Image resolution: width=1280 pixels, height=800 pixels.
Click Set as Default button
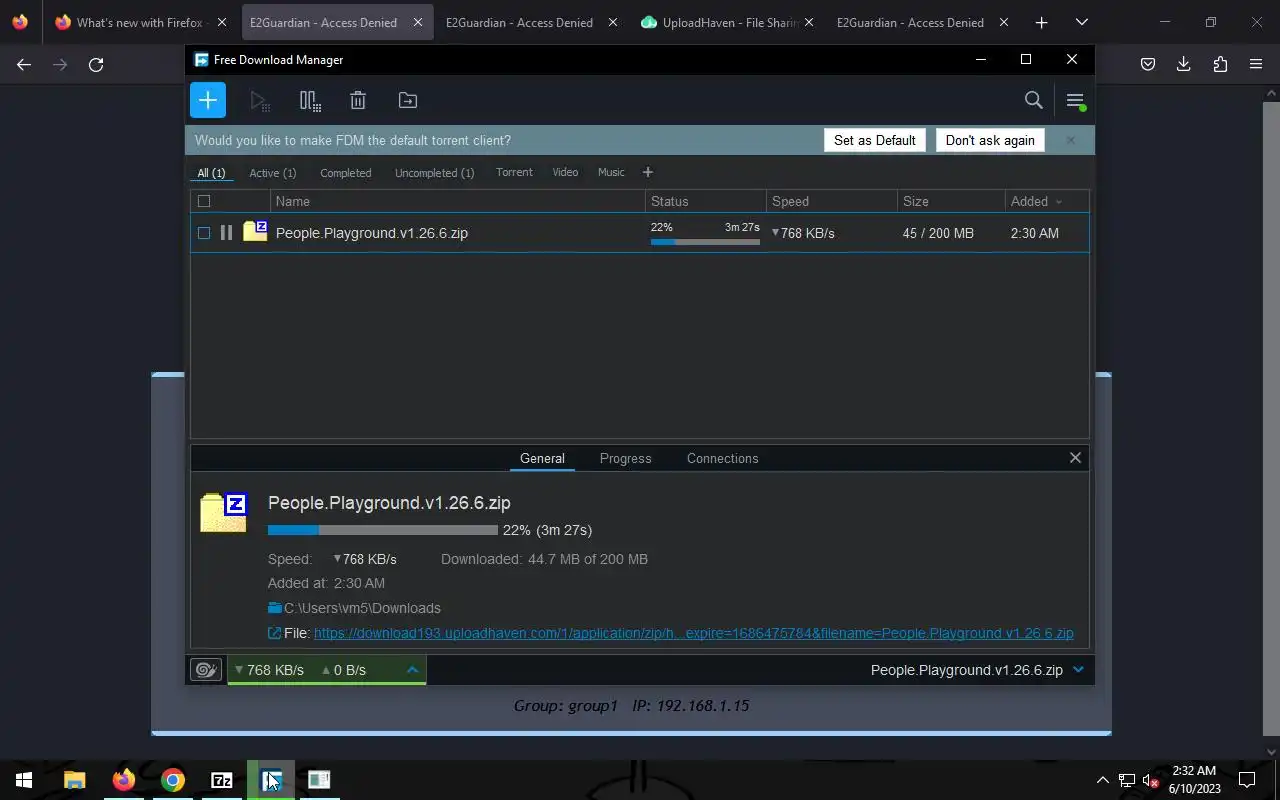coord(875,140)
